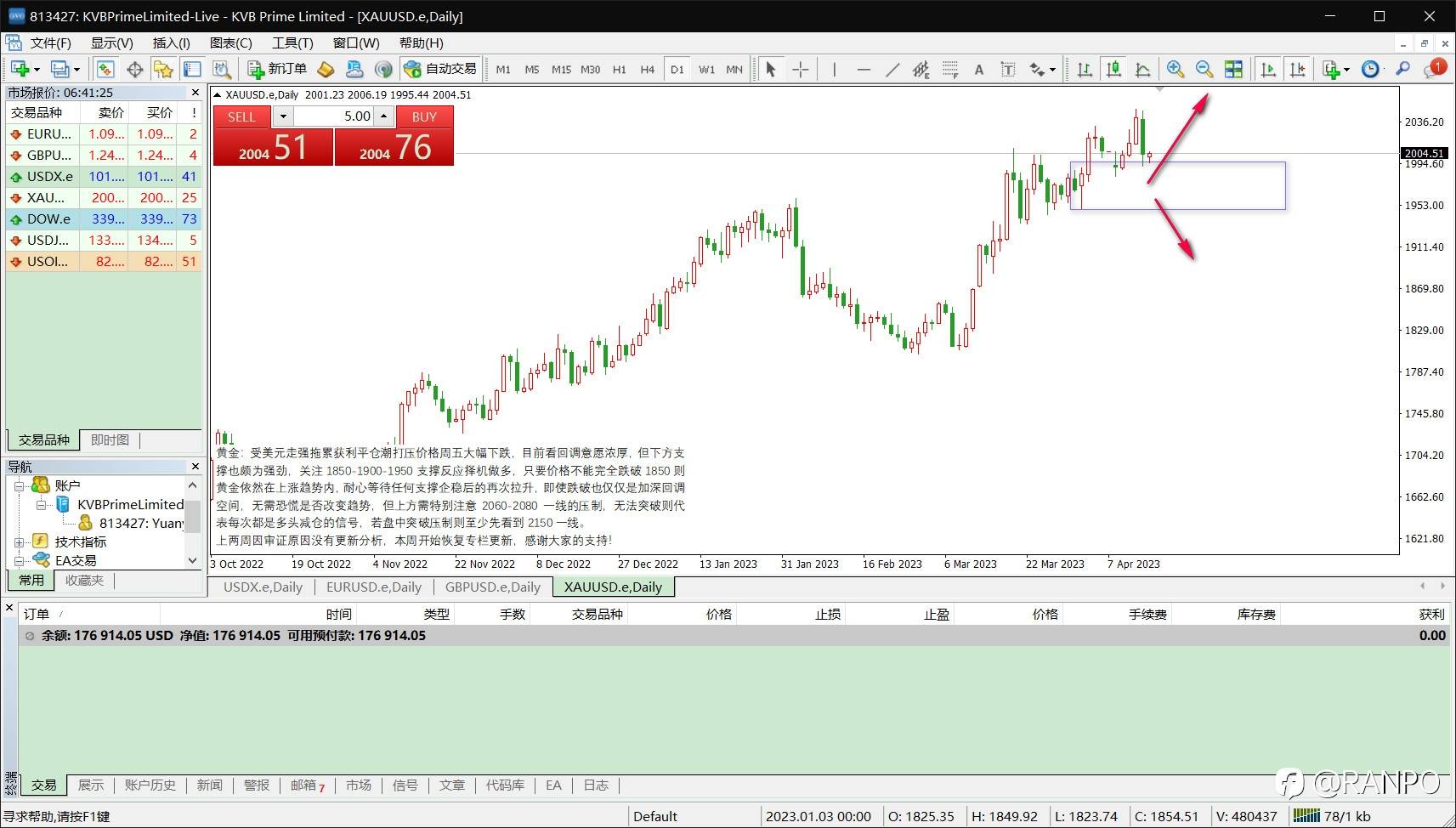The width and height of the screenshot is (1456, 828).
Task: Open the 文件(F) menu
Action: (50, 43)
